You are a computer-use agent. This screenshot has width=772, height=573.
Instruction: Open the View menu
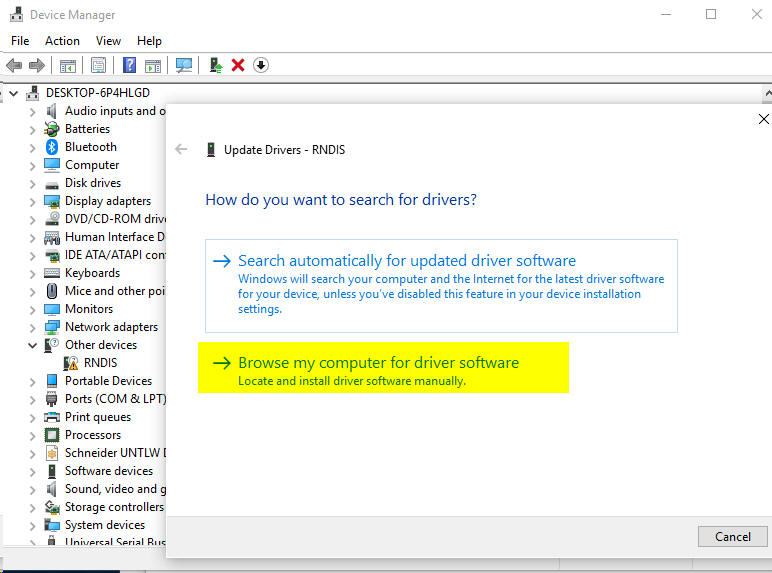tap(108, 41)
